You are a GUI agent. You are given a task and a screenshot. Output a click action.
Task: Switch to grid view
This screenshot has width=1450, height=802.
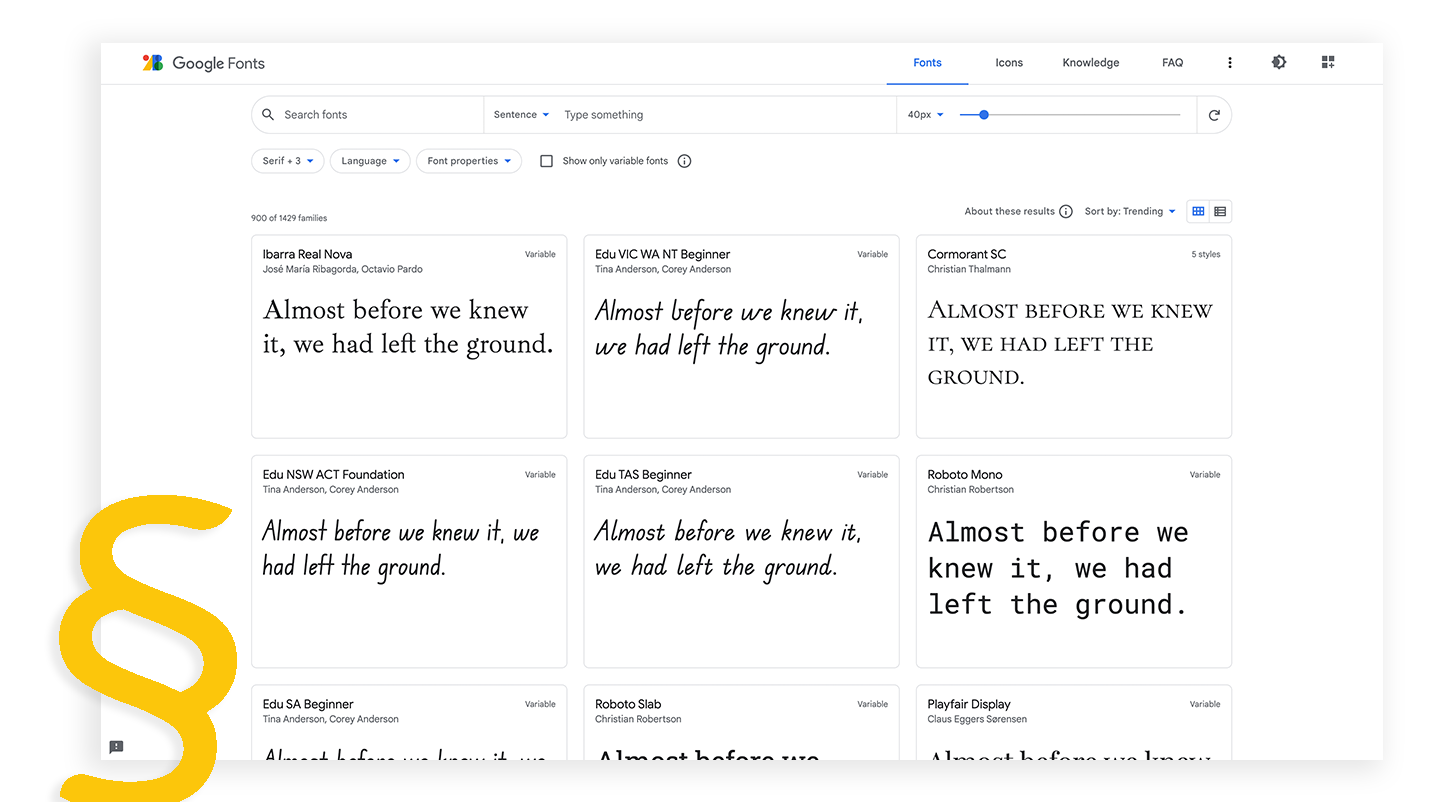point(1198,212)
